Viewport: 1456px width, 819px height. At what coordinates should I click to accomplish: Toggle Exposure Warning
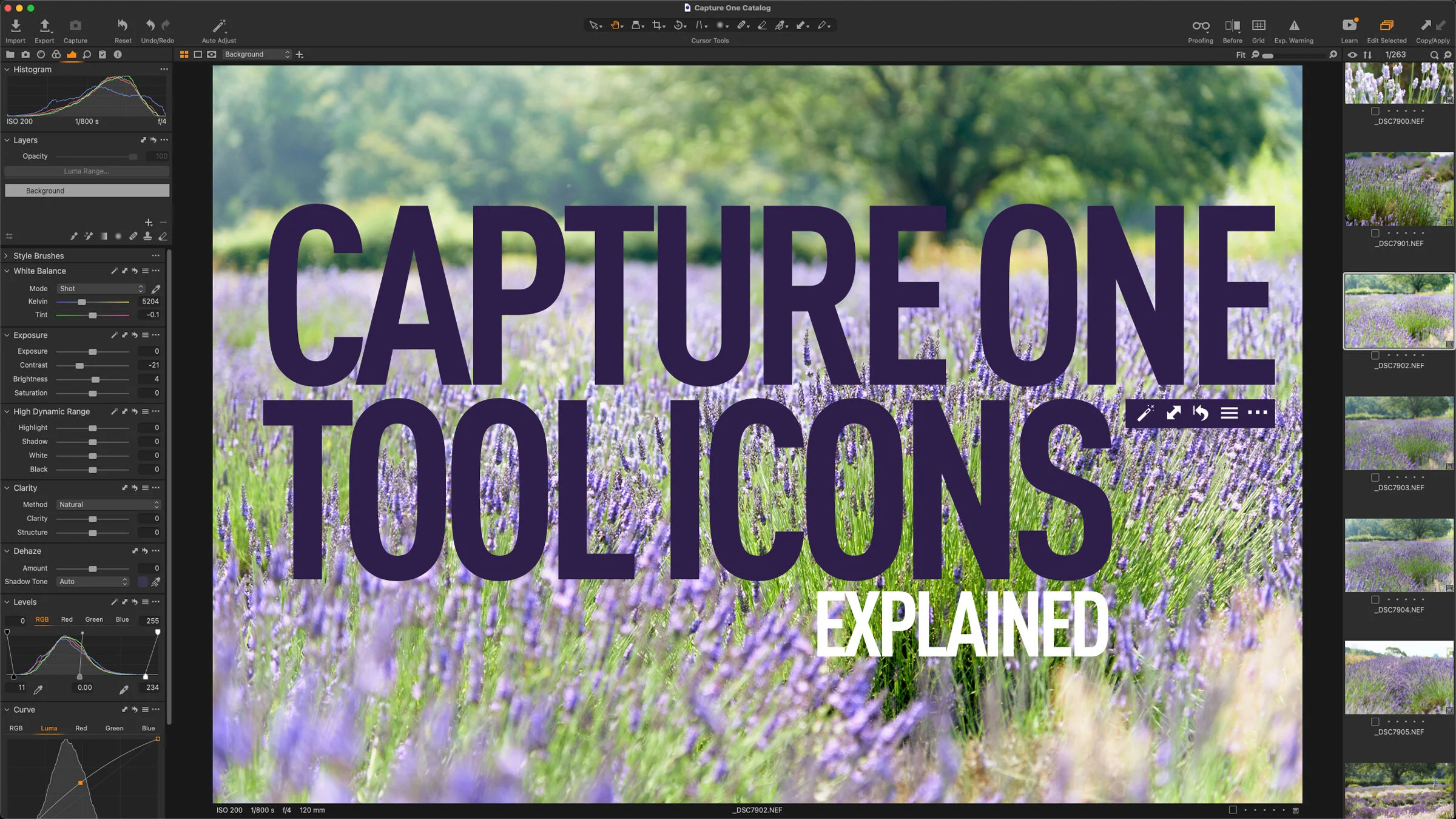(1294, 25)
